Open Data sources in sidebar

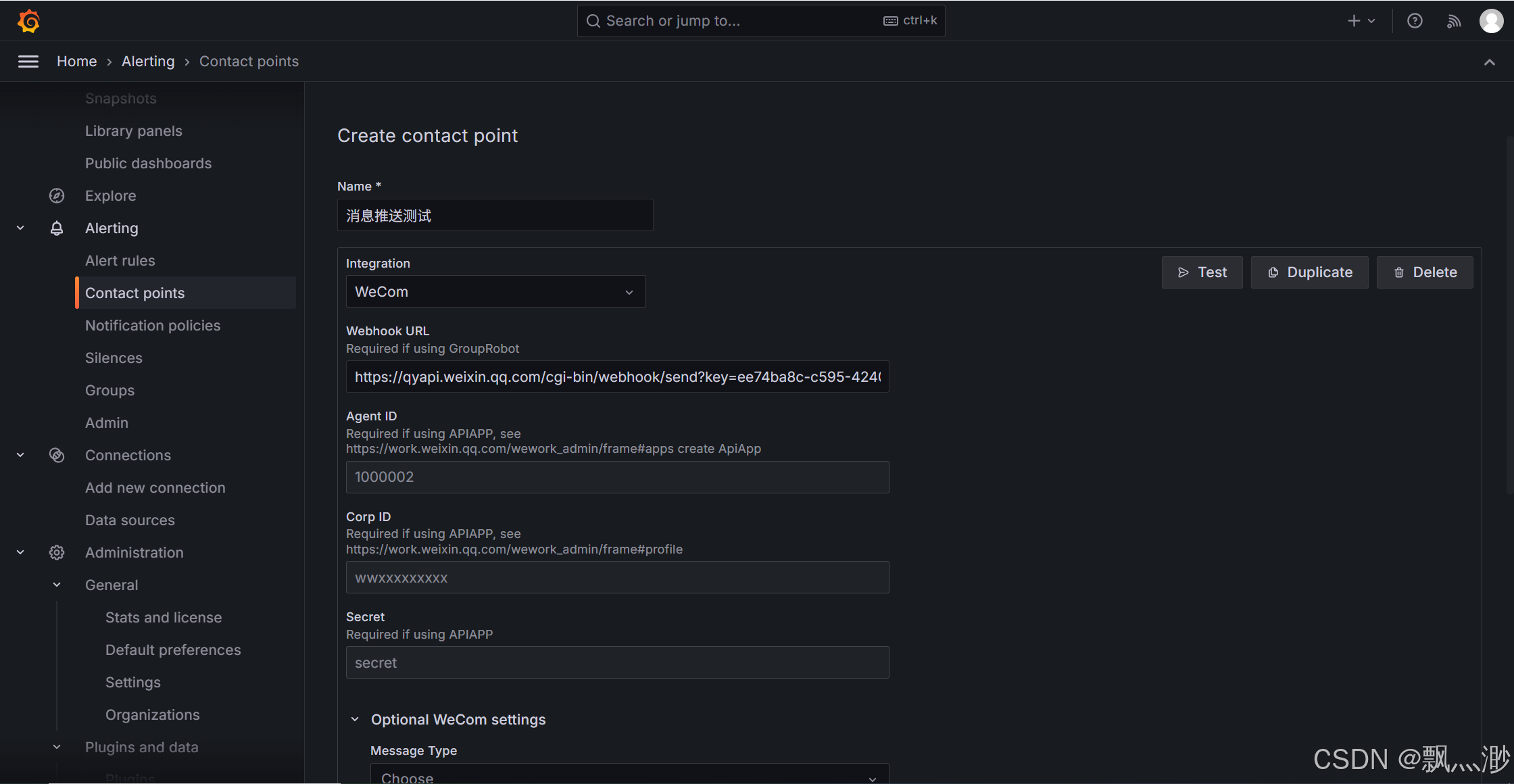(130, 520)
